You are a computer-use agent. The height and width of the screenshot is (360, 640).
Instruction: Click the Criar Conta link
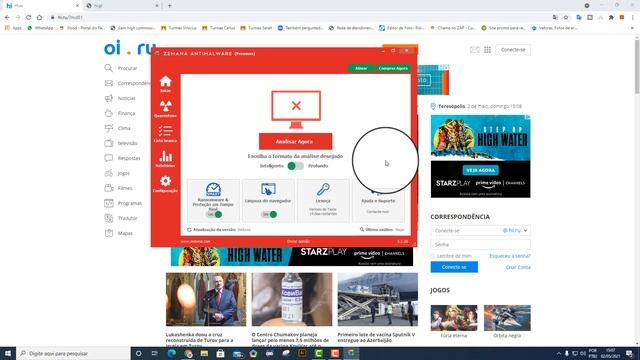tap(518, 267)
